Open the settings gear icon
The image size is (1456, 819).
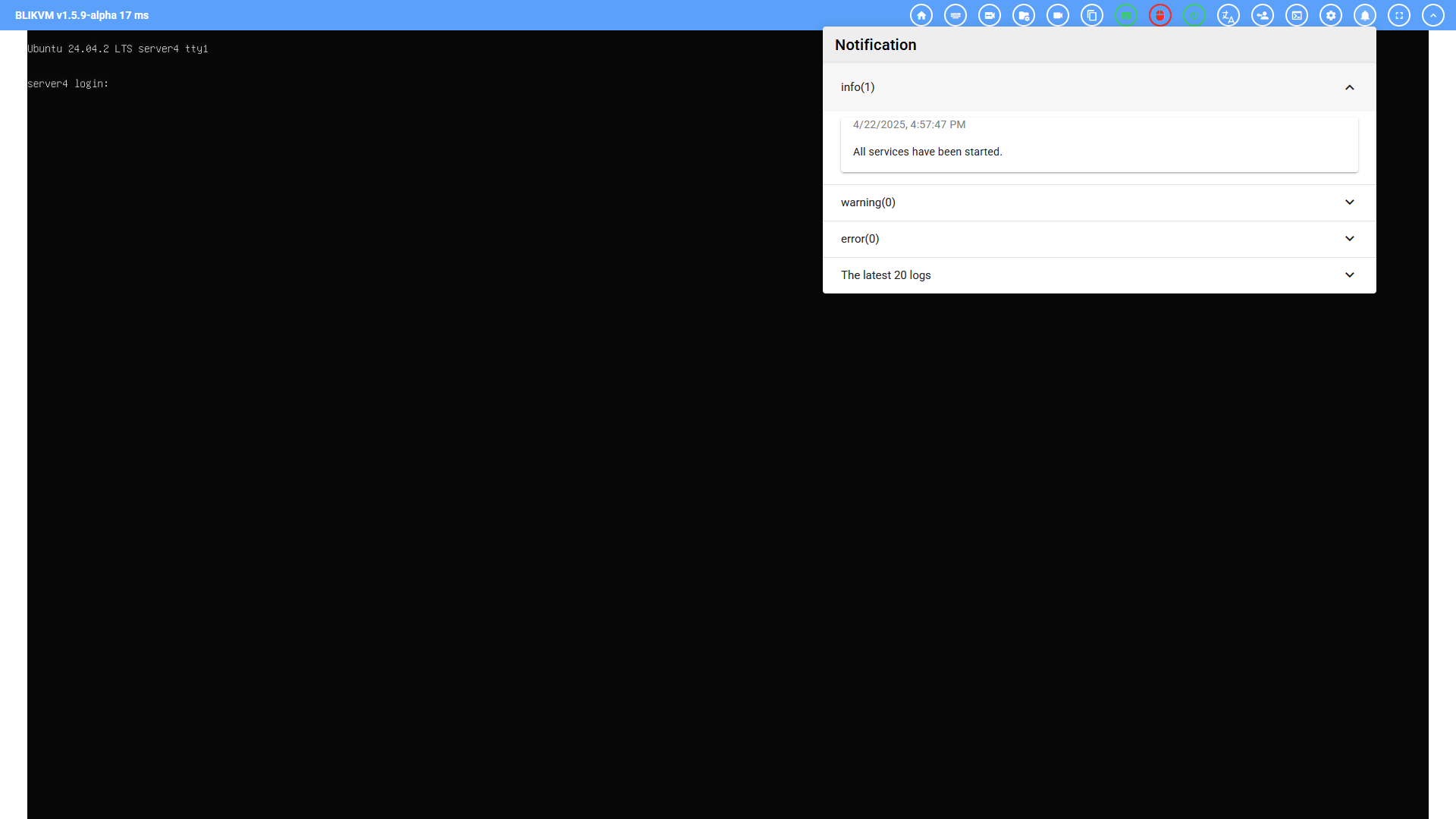pyautogui.click(x=1331, y=15)
